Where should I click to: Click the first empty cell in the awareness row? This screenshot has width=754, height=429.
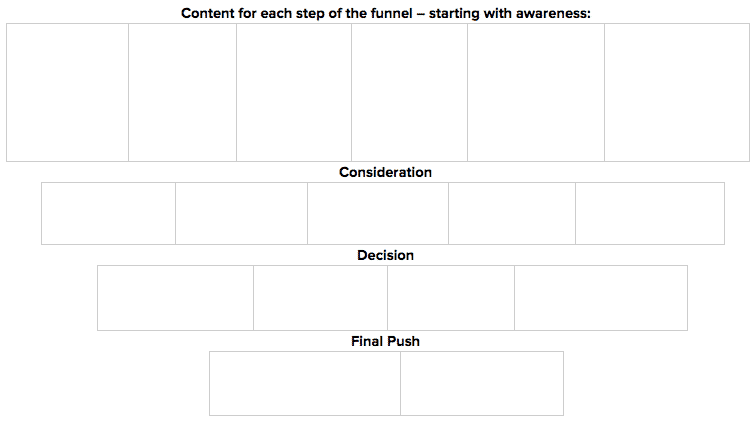tap(67, 92)
